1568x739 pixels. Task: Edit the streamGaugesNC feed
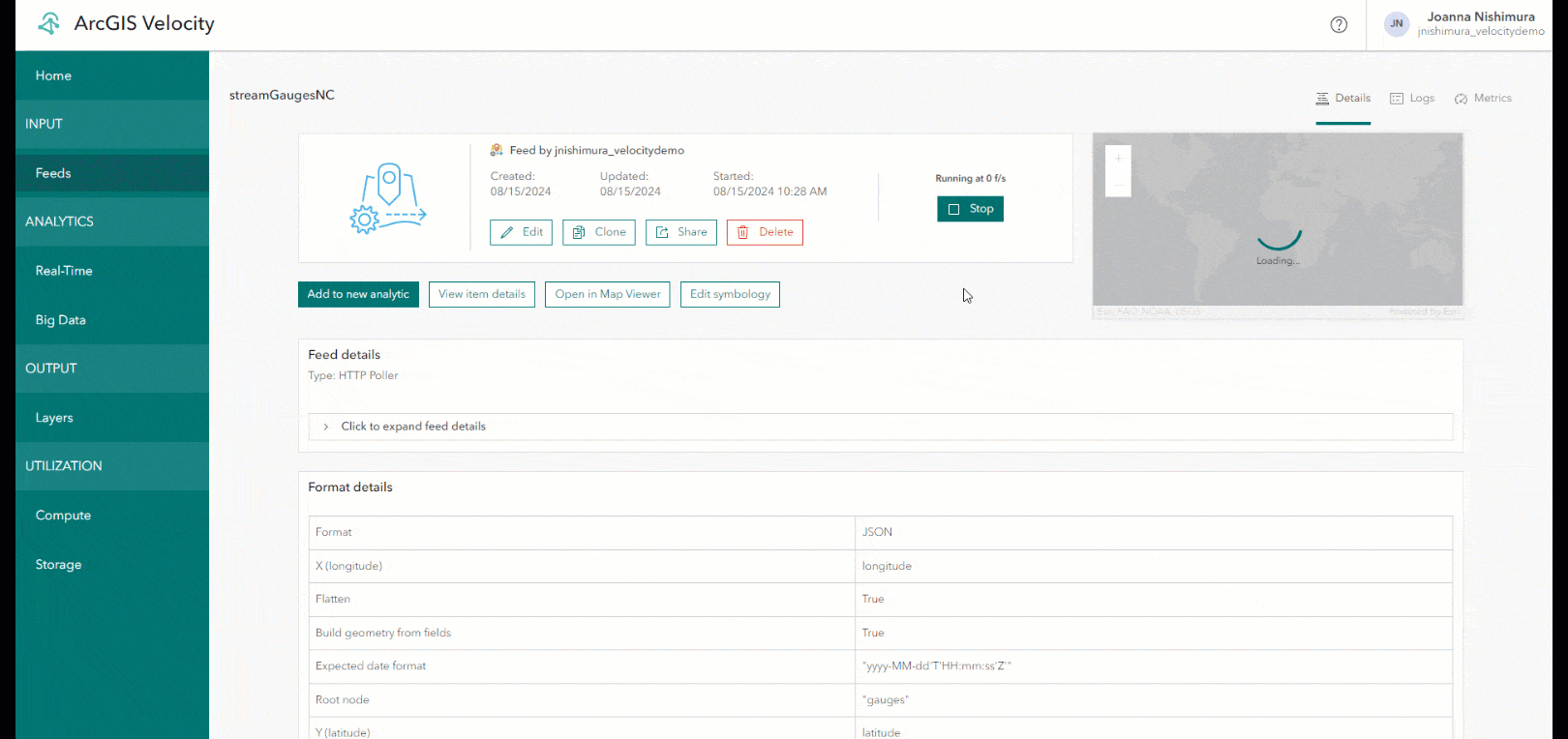pyautogui.click(x=521, y=232)
